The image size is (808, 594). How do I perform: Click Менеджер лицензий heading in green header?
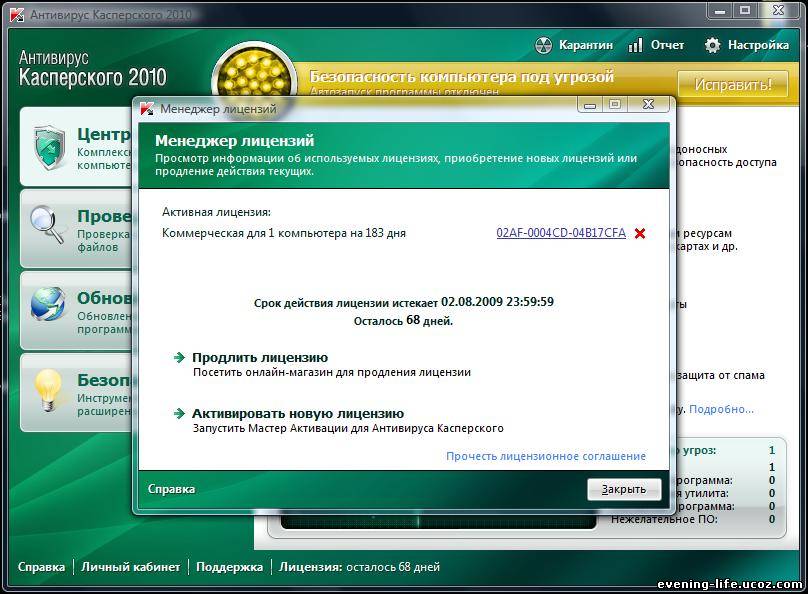click(x=234, y=141)
